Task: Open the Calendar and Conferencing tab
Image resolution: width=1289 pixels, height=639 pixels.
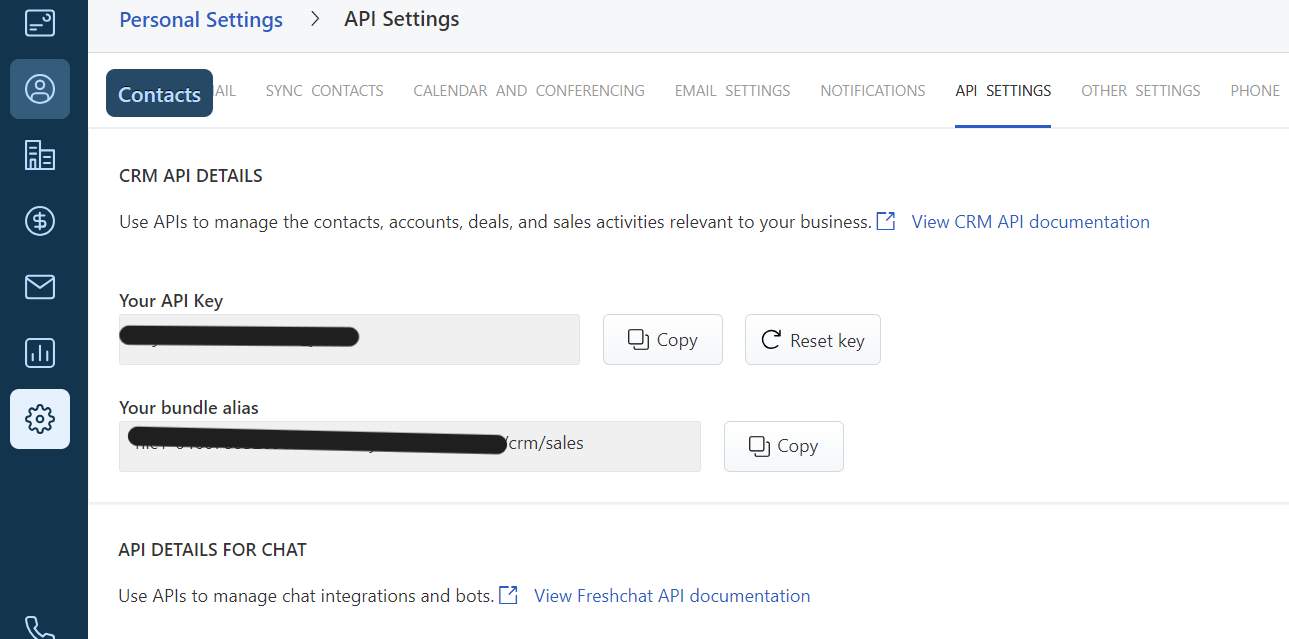Action: (x=529, y=91)
